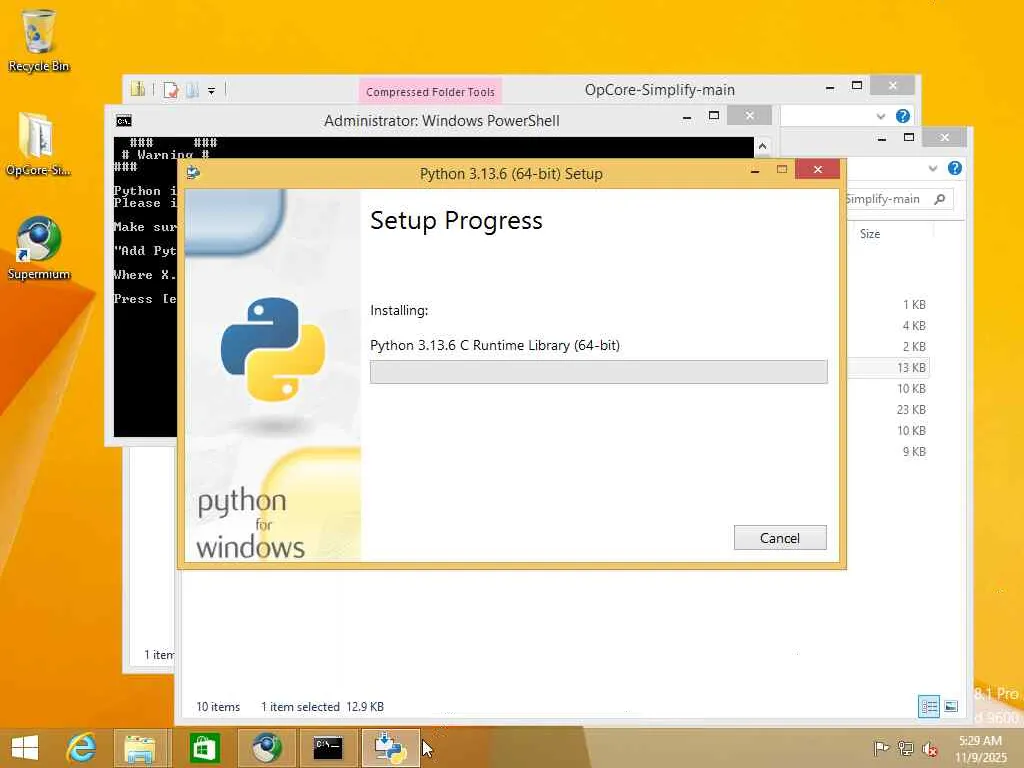Minimize the PowerShell window
The width and height of the screenshot is (1024, 768).
pyautogui.click(x=687, y=118)
